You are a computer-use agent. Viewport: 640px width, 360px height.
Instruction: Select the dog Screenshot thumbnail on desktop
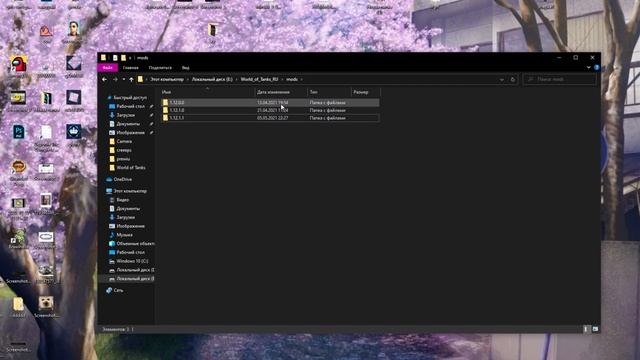[x=46, y=303]
